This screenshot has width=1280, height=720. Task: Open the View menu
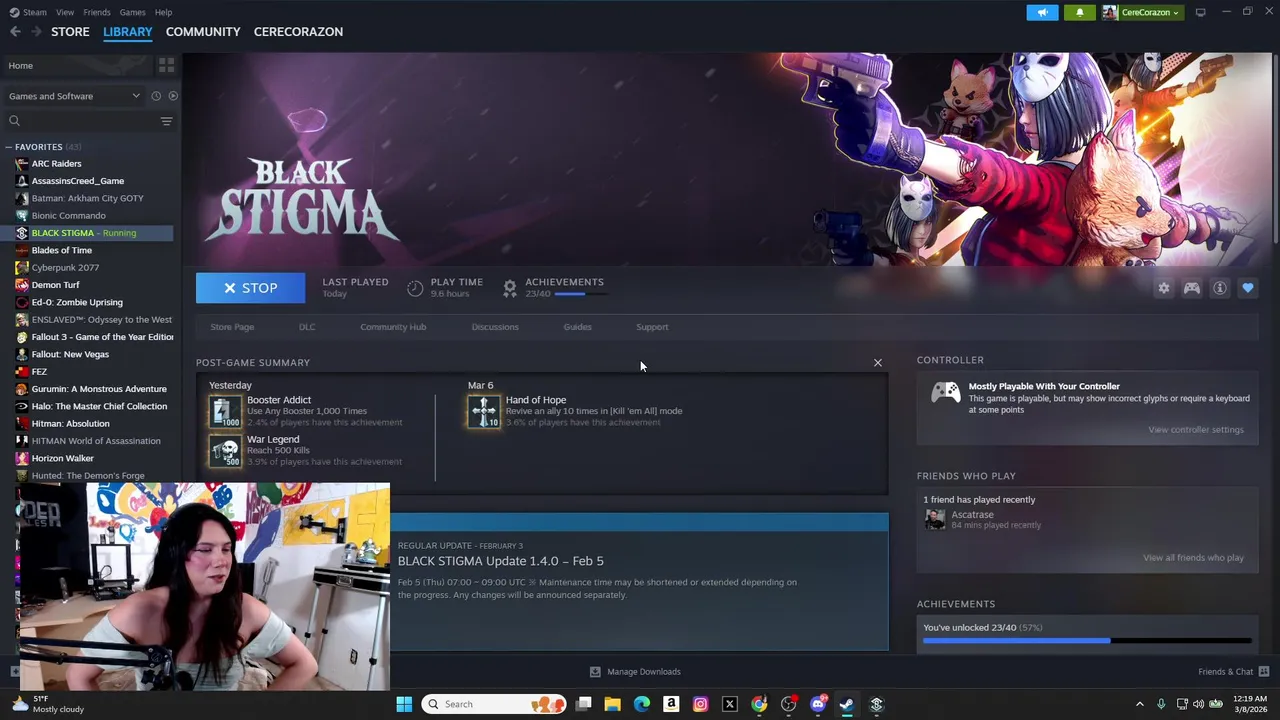click(x=65, y=12)
